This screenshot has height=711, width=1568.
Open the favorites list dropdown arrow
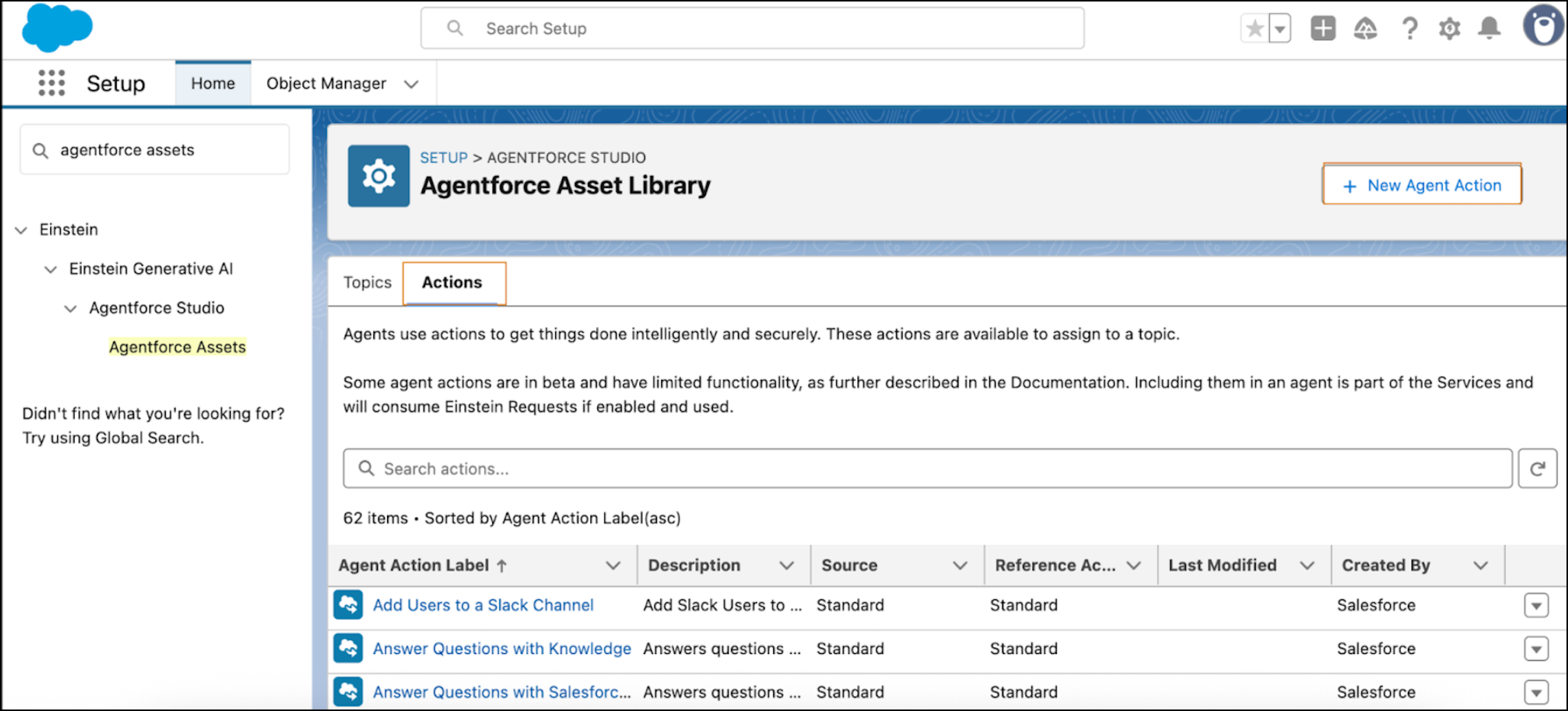1280,29
